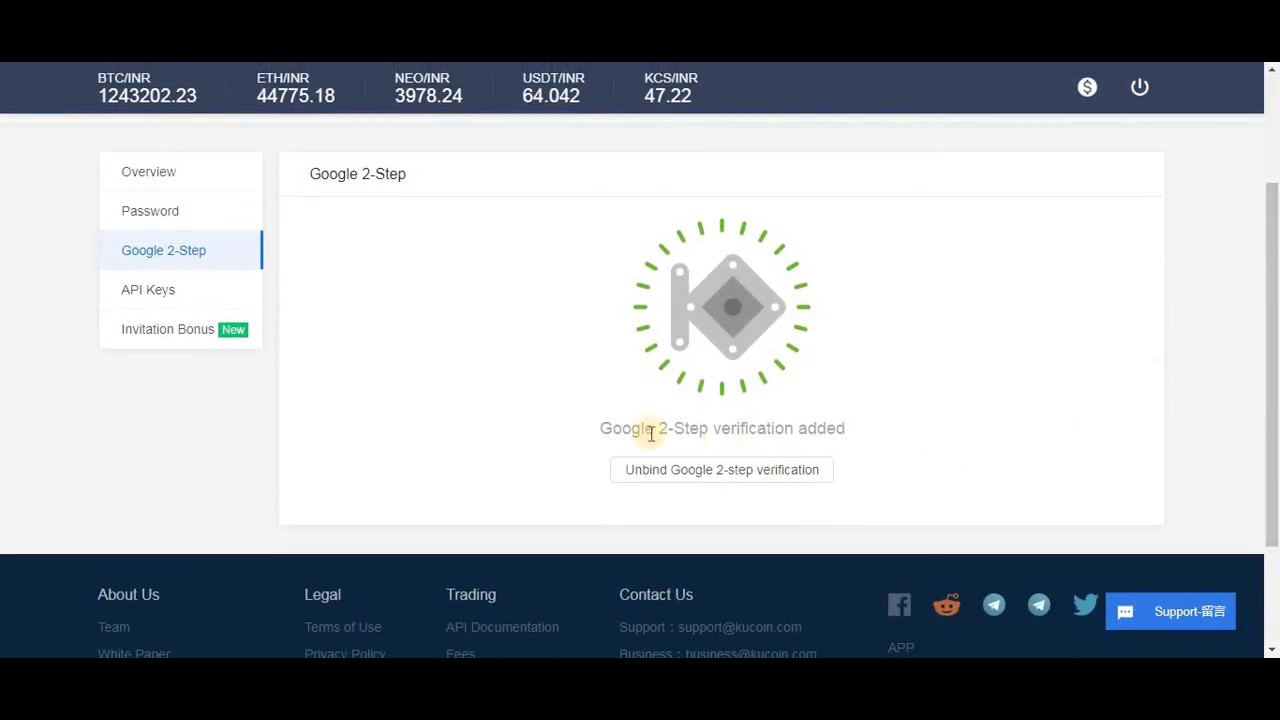
Task: Click the Legal footer heading
Action: 323,595
